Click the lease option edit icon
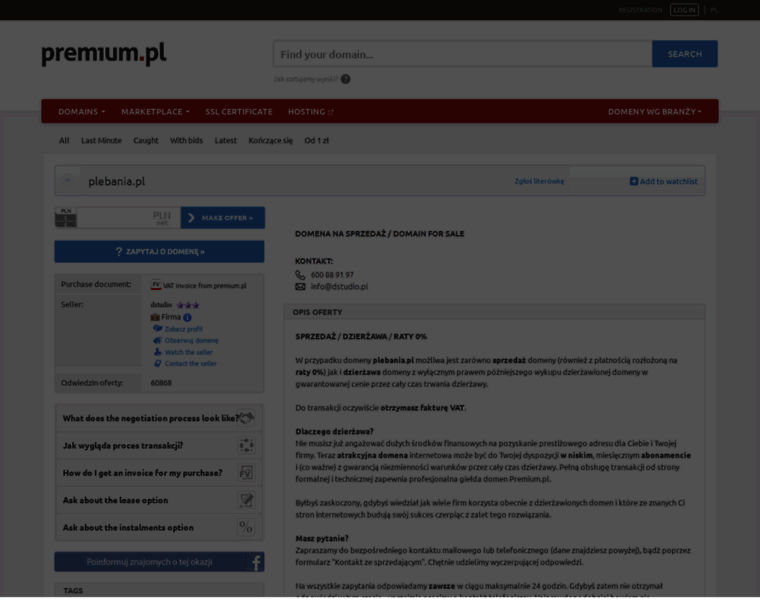This screenshot has height=600, width=760. [x=246, y=500]
